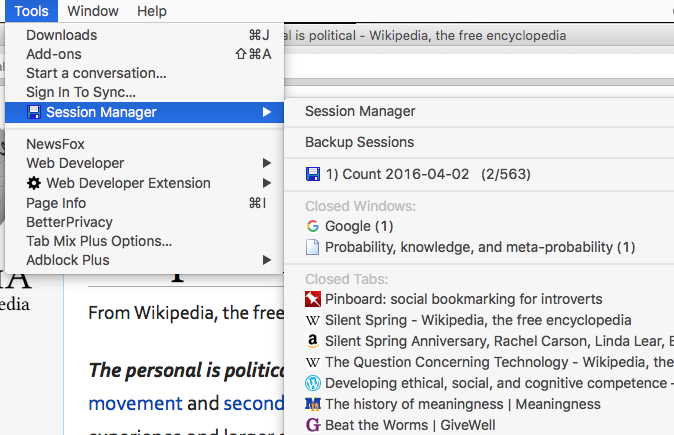Follow the second link in the Wikipedia article
This screenshot has height=435, width=674.
click(254, 404)
